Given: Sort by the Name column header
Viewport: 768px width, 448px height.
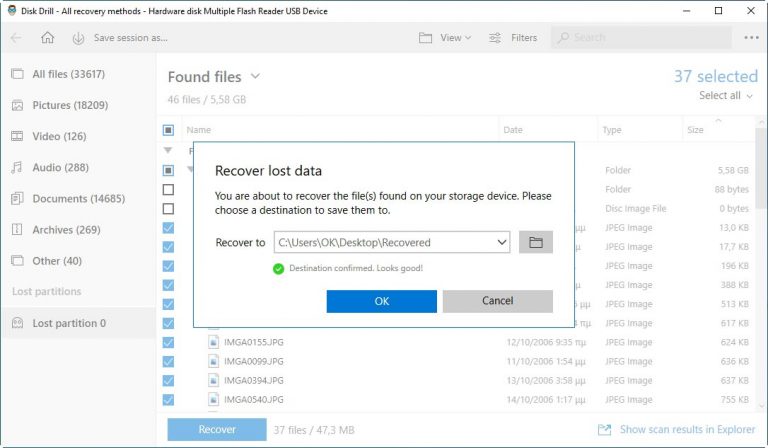Looking at the screenshot, I should (x=198, y=130).
